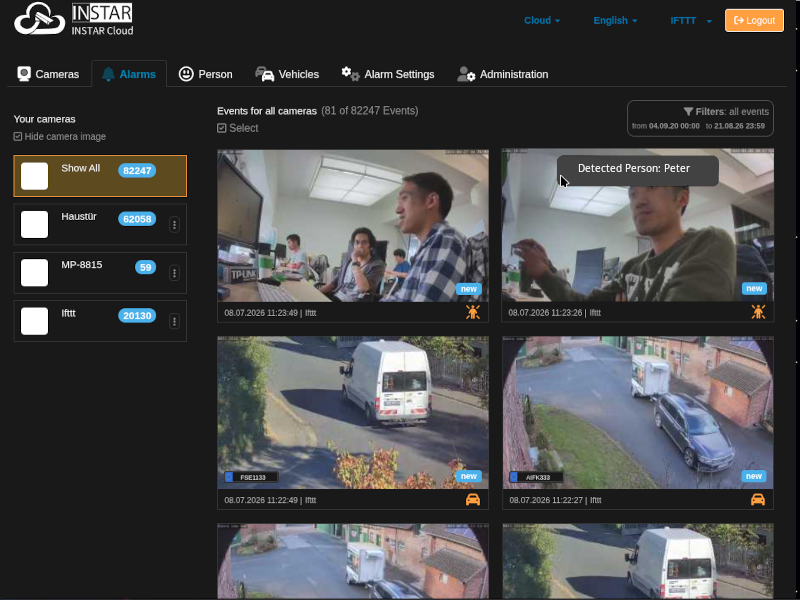
Task: Click the filter funnel icon
Action: 688,111
